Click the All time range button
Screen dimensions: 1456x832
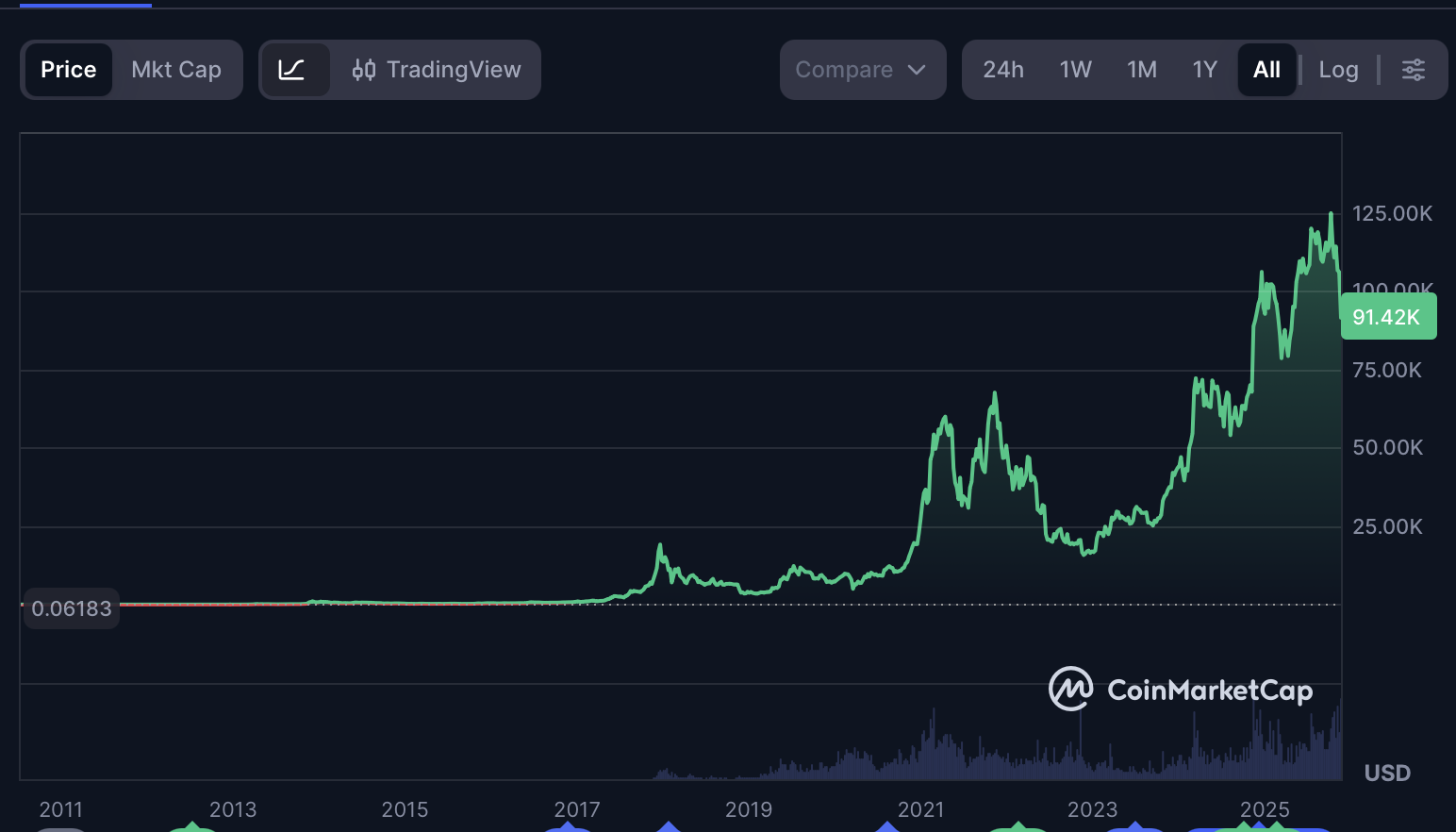coord(1266,69)
